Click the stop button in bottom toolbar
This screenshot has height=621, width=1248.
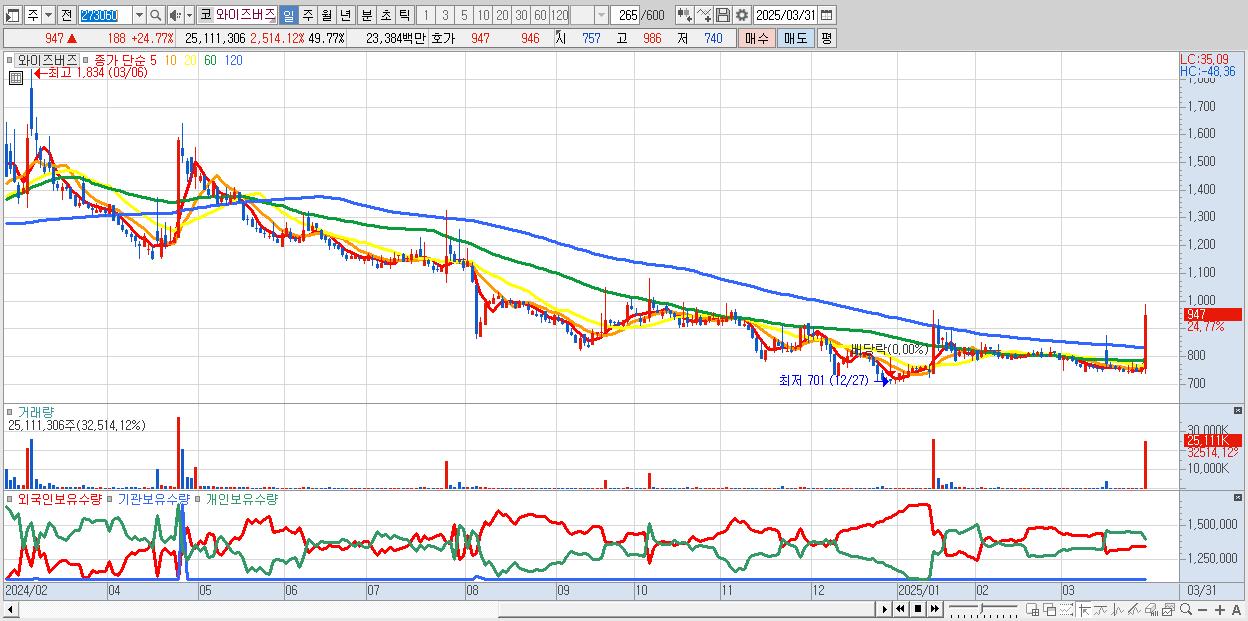click(x=917, y=609)
